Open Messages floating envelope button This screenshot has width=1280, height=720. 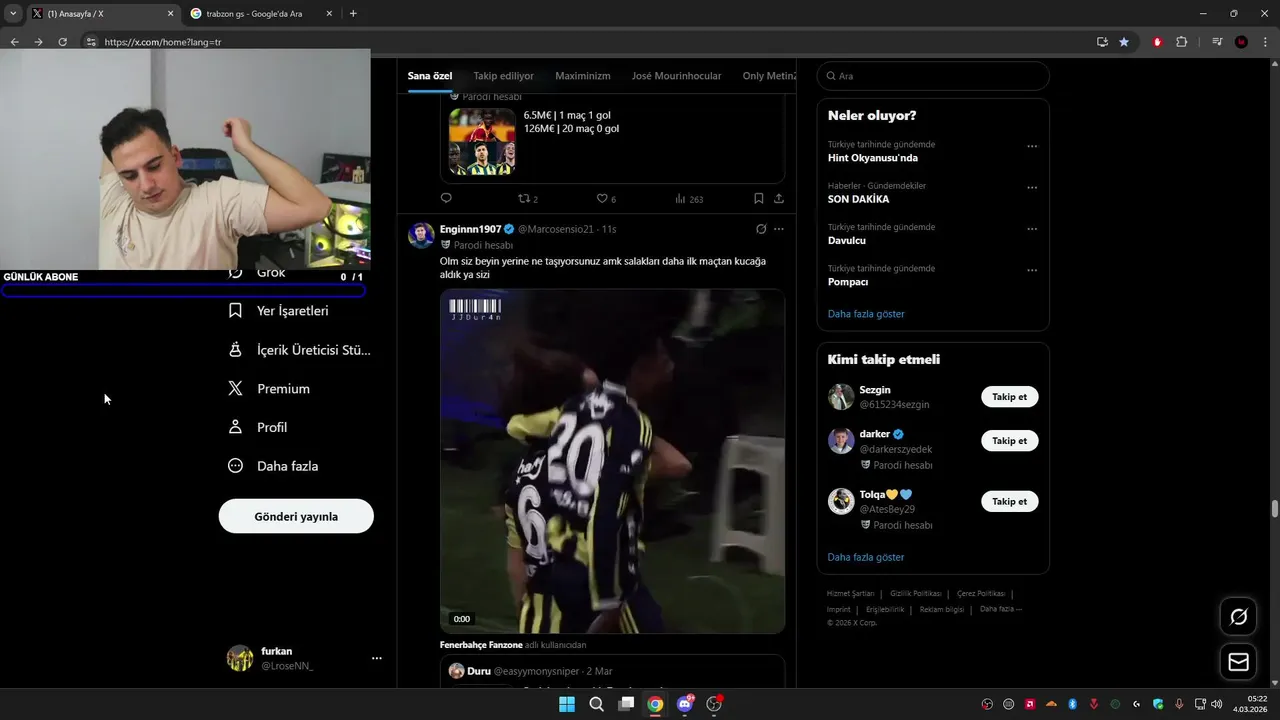point(1238,662)
